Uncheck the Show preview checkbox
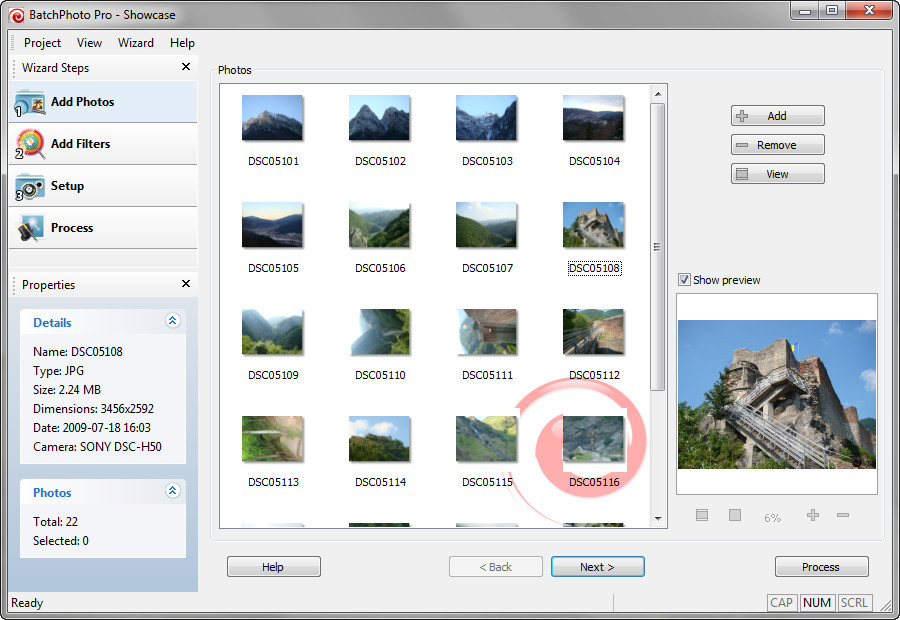This screenshot has width=900, height=620. 684,280
